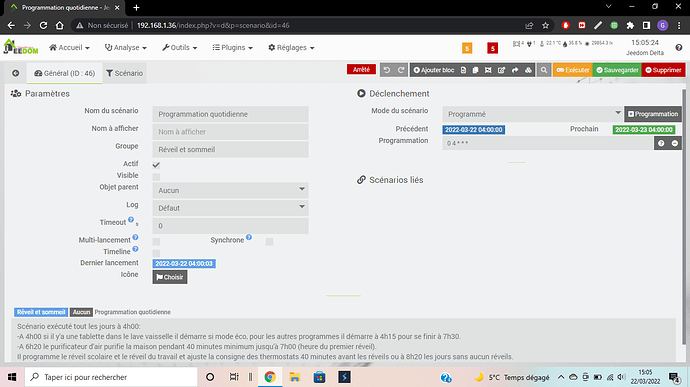Uncheck the Actif checkbox

(156, 165)
